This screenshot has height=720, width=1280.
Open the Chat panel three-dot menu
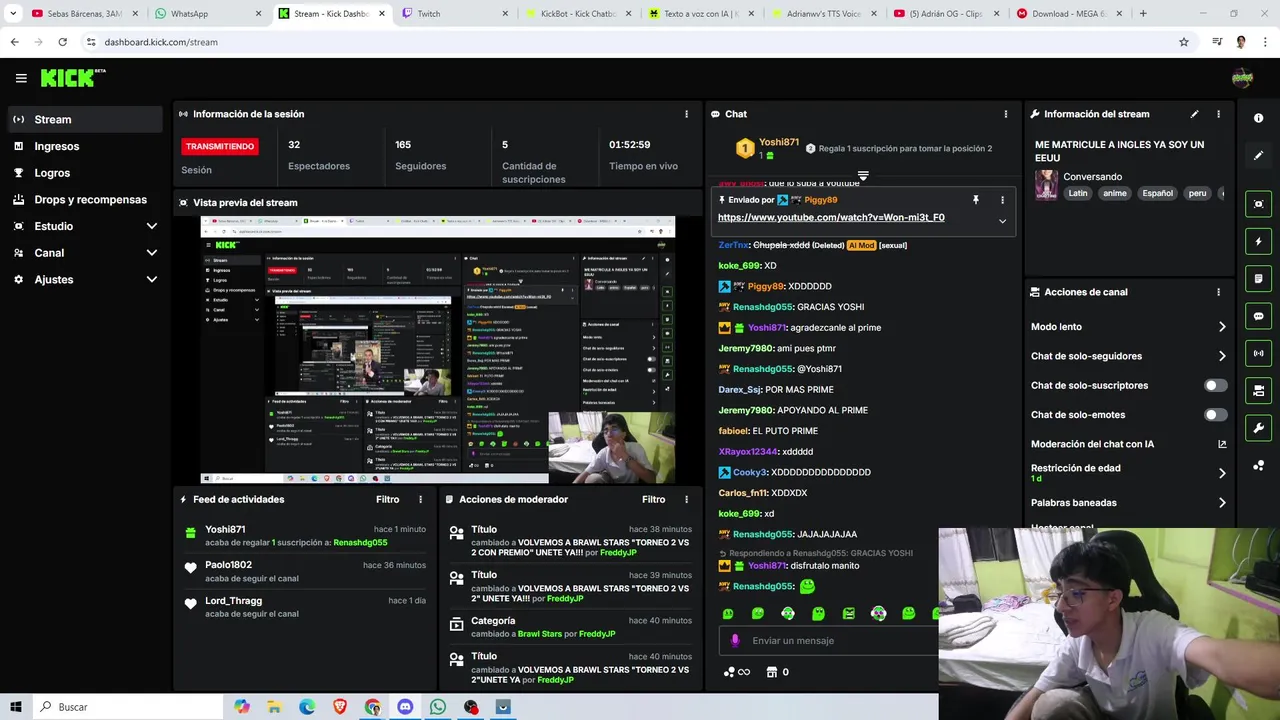click(x=1005, y=114)
